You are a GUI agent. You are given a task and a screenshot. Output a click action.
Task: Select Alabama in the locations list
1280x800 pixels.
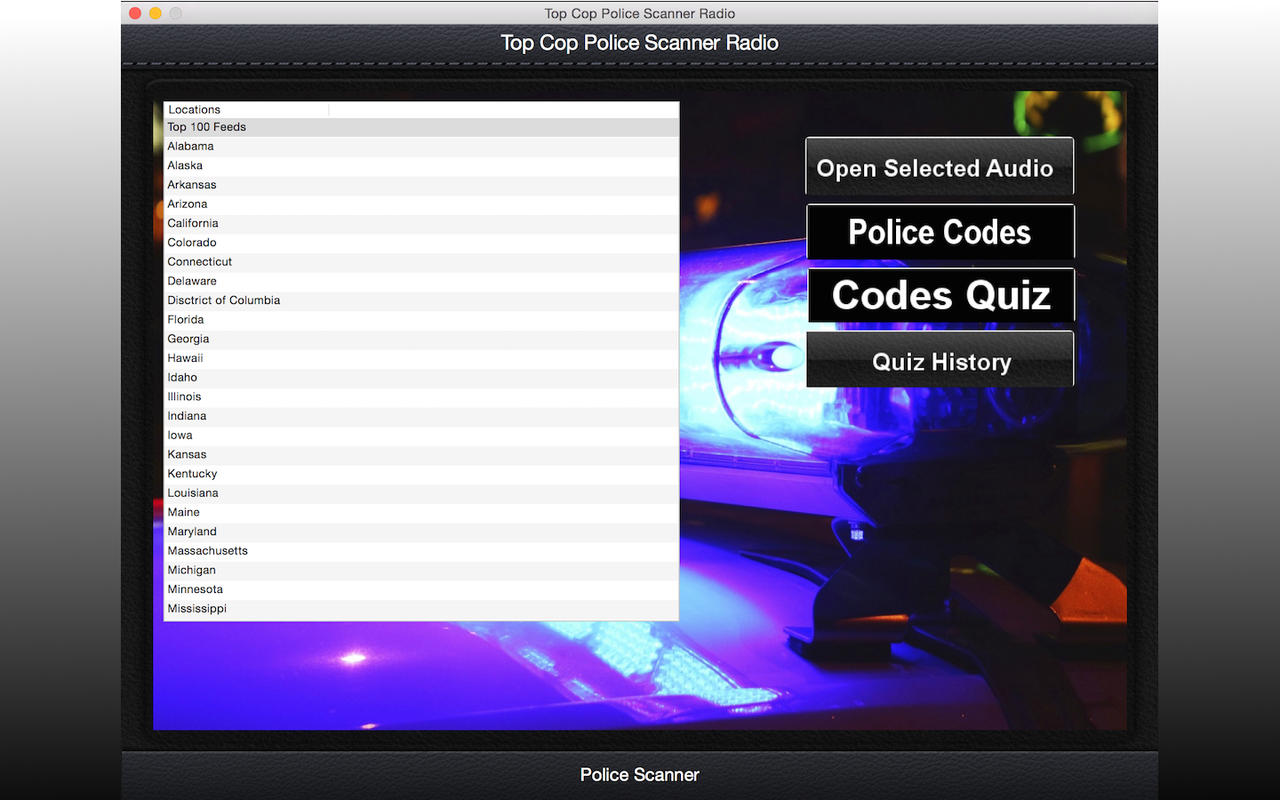[x=421, y=146]
